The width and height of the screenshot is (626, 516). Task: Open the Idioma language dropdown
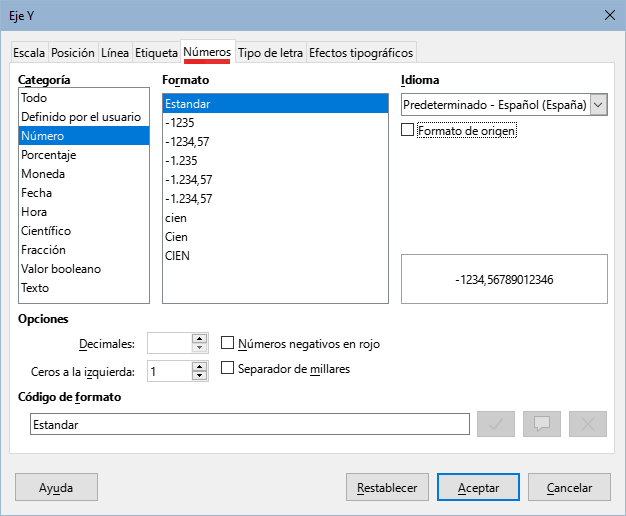[598, 105]
